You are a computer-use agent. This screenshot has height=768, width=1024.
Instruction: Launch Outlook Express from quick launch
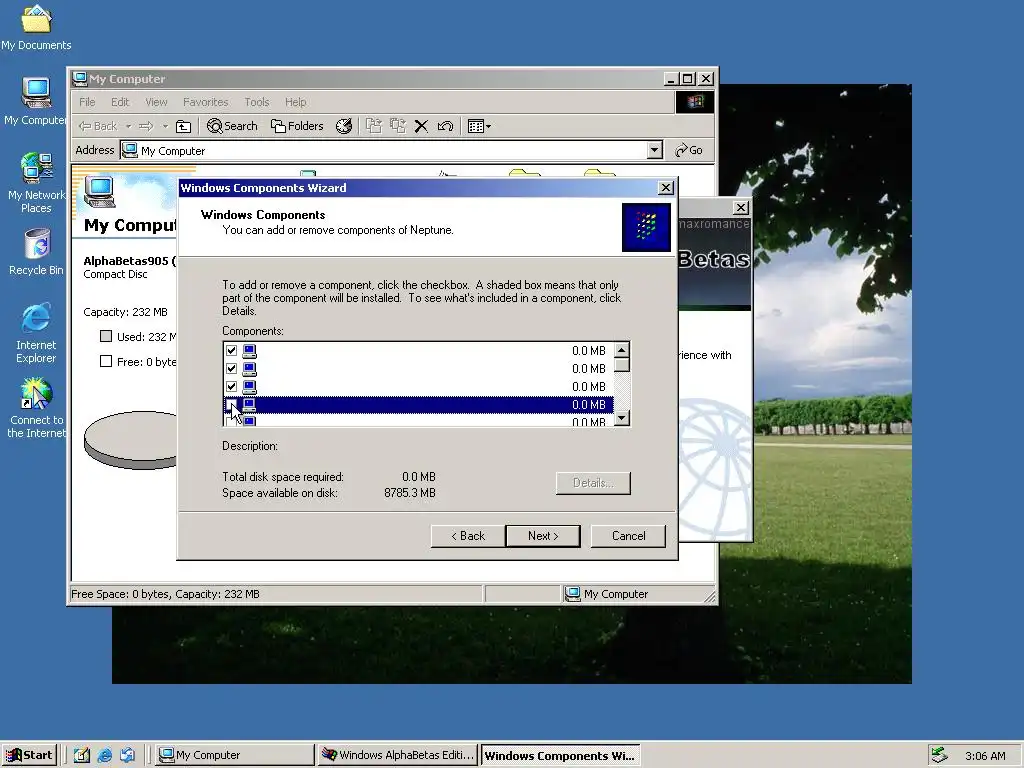[x=127, y=755]
